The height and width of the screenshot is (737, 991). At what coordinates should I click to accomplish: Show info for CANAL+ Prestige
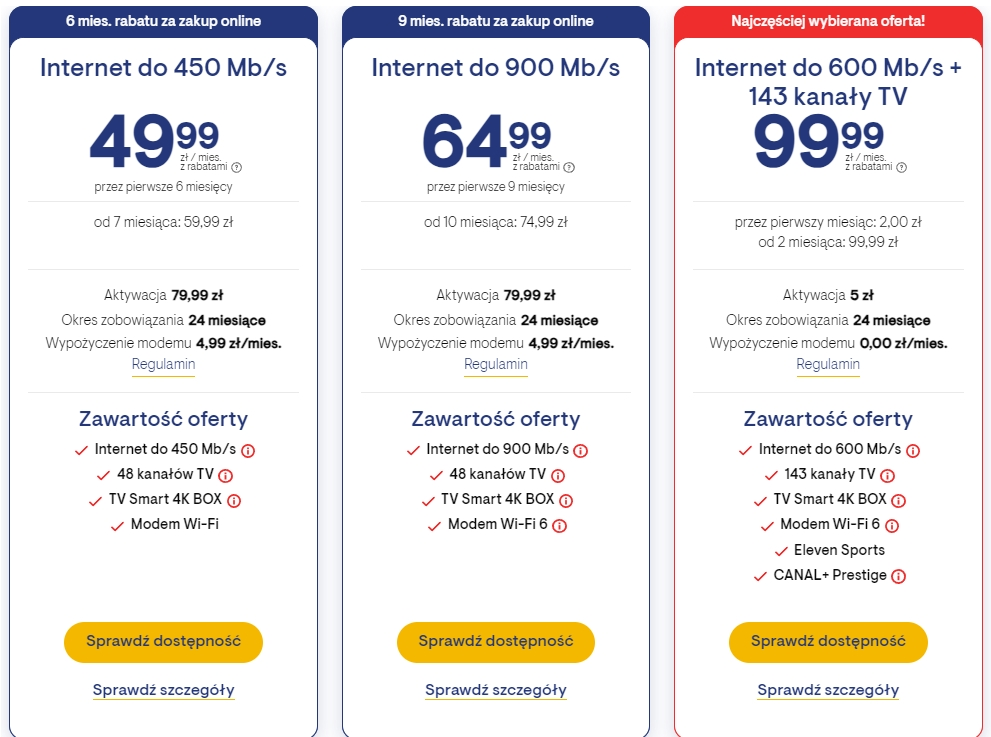pos(898,576)
